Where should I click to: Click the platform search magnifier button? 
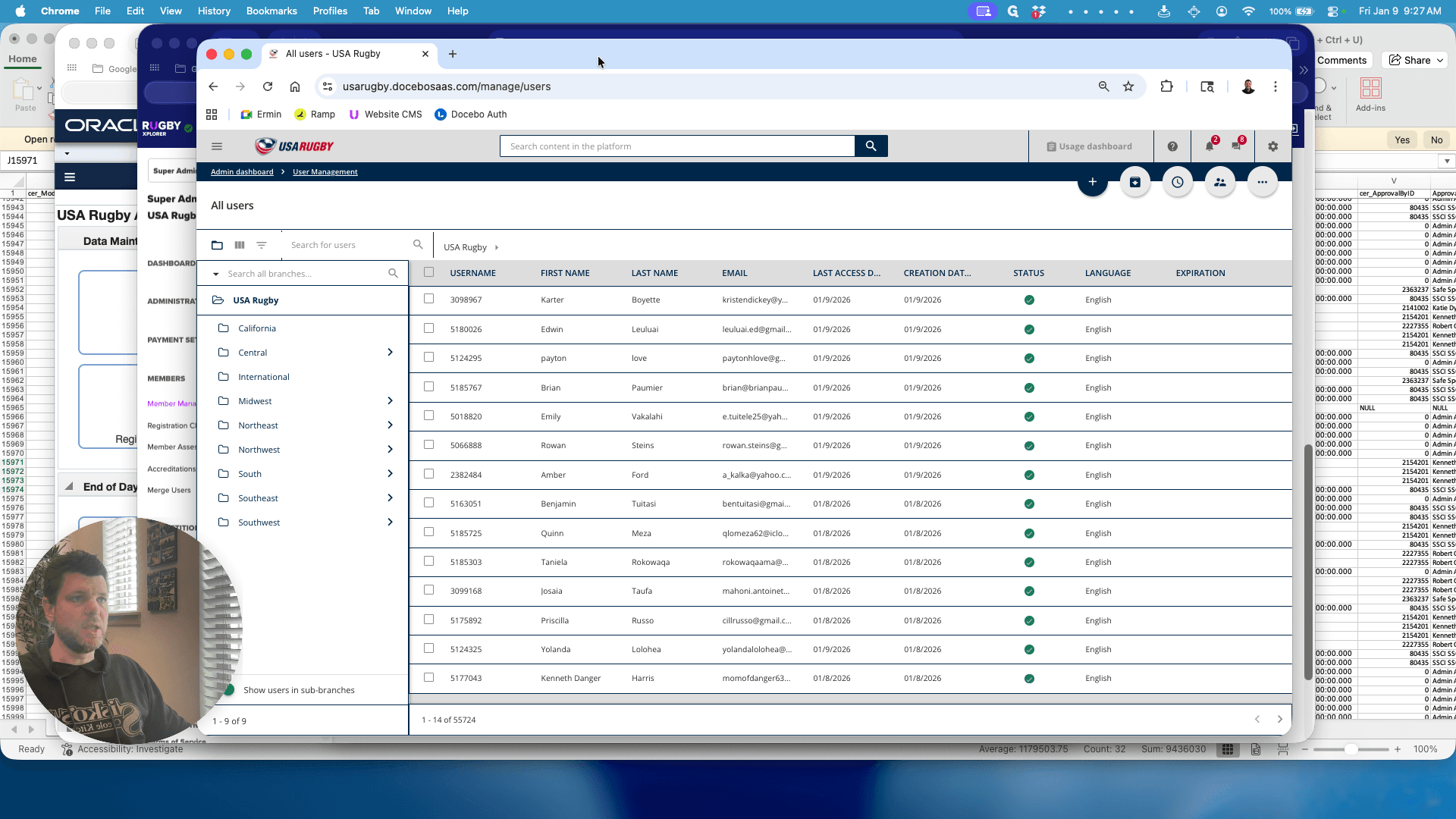tap(871, 146)
